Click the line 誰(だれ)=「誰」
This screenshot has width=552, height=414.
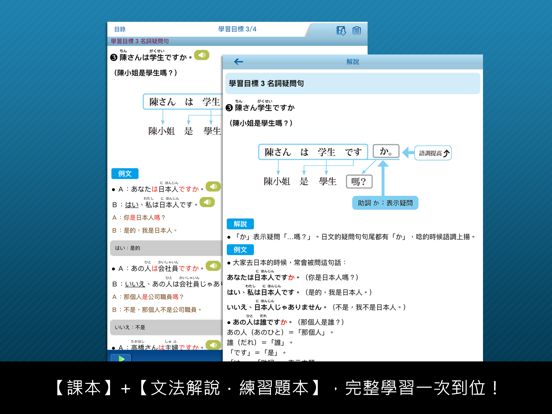260,342
